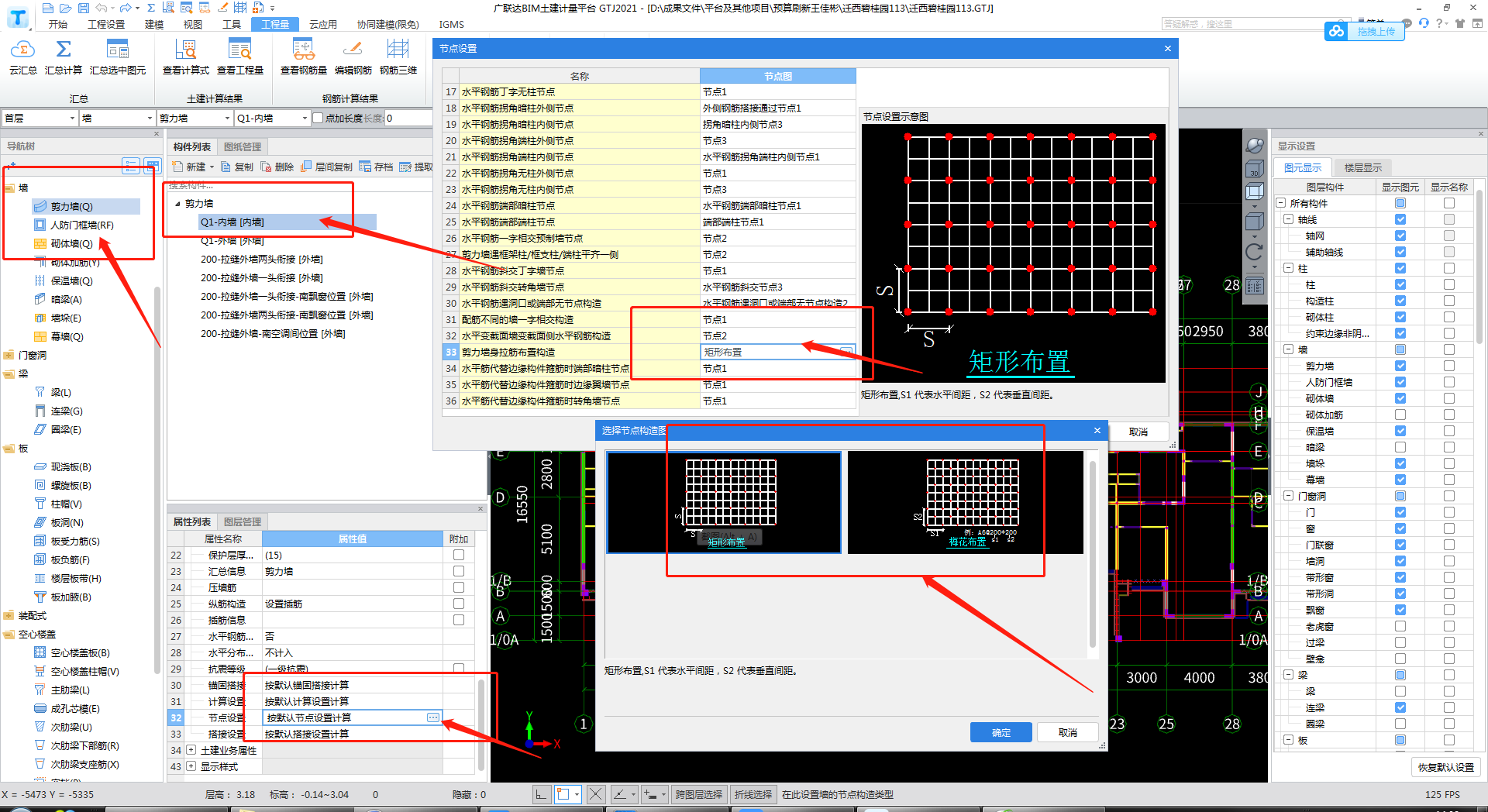
Task: Switch to 楼层显示 tab
Action: tap(1362, 167)
